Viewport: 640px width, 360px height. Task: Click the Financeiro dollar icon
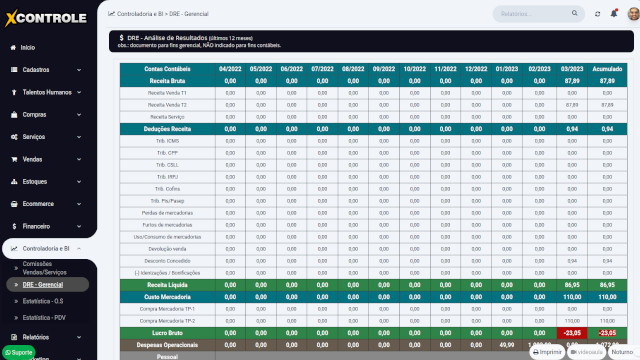(14, 226)
